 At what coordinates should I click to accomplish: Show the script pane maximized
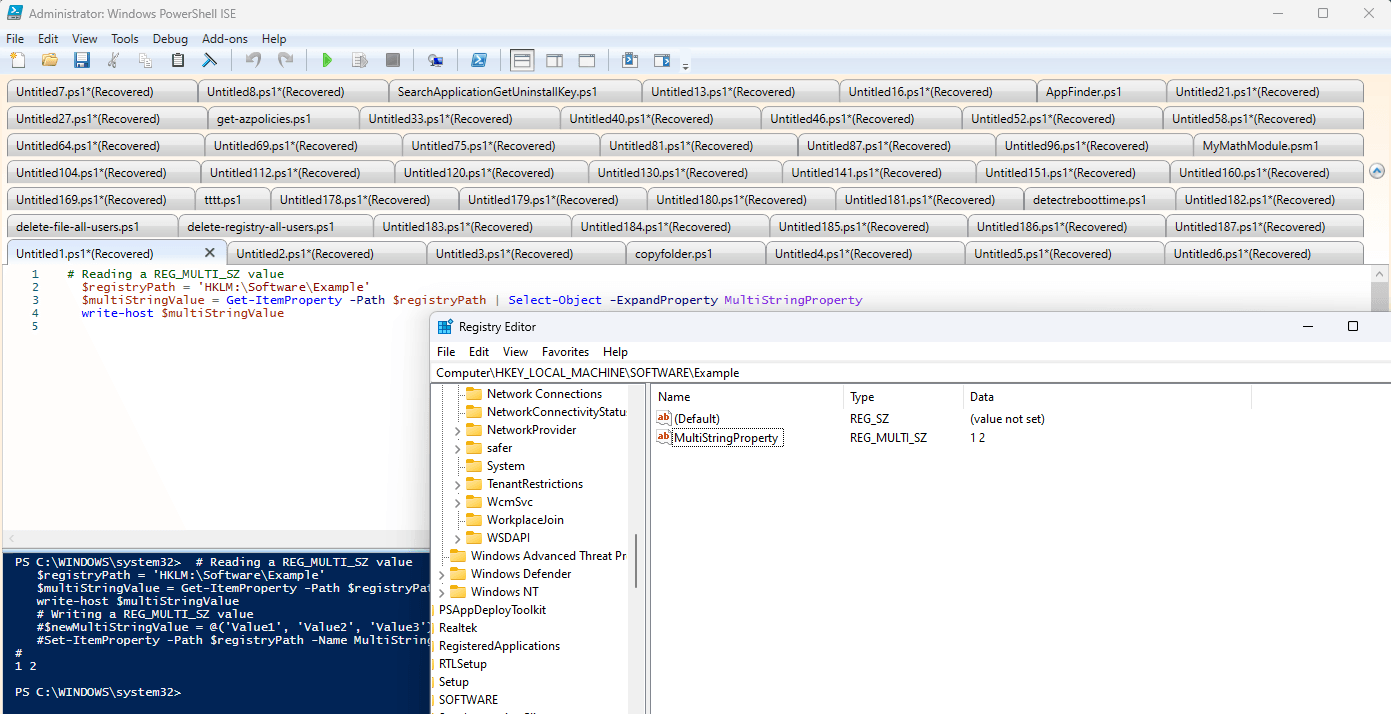click(x=586, y=60)
